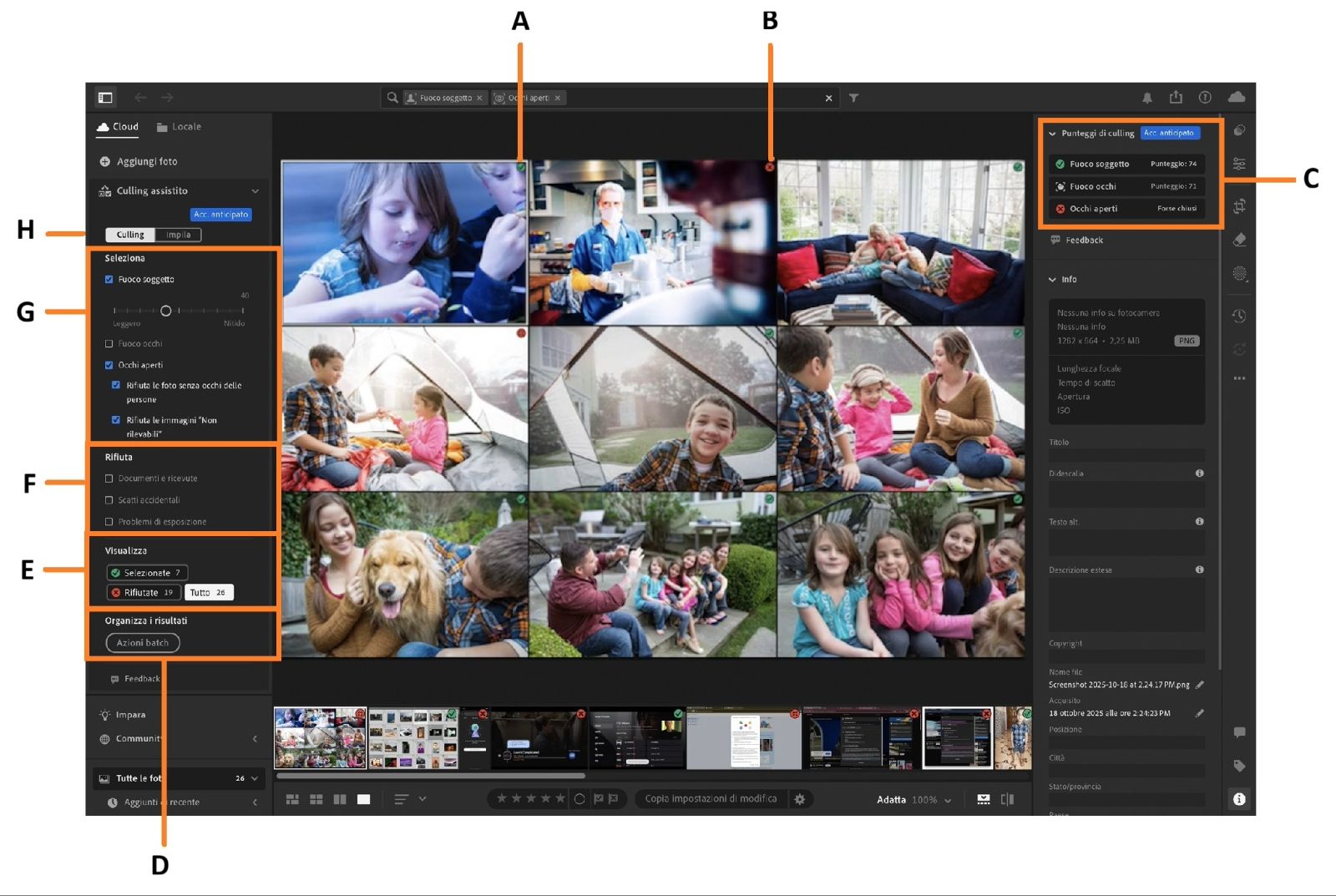Toggle the filmstrip visibility icon
This screenshot has width=1336, height=896.
[984, 799]
